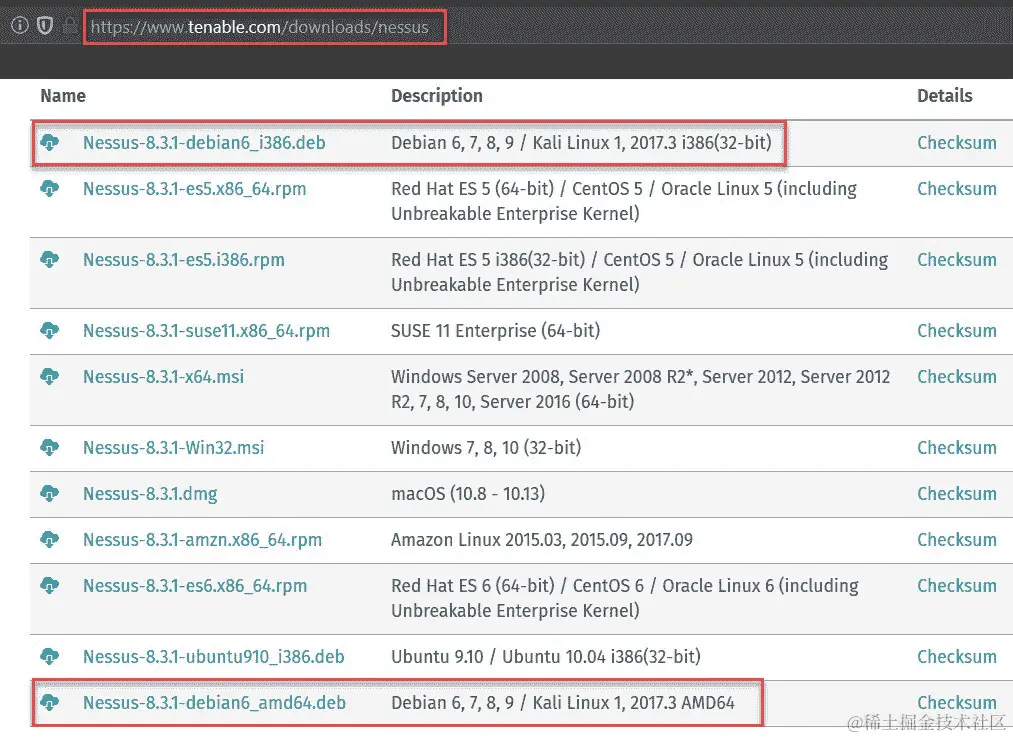1013x739 pixels.
Task: Click download cloud icon for suse11.x86_64.rpm
Action: [x=50, y=331]
